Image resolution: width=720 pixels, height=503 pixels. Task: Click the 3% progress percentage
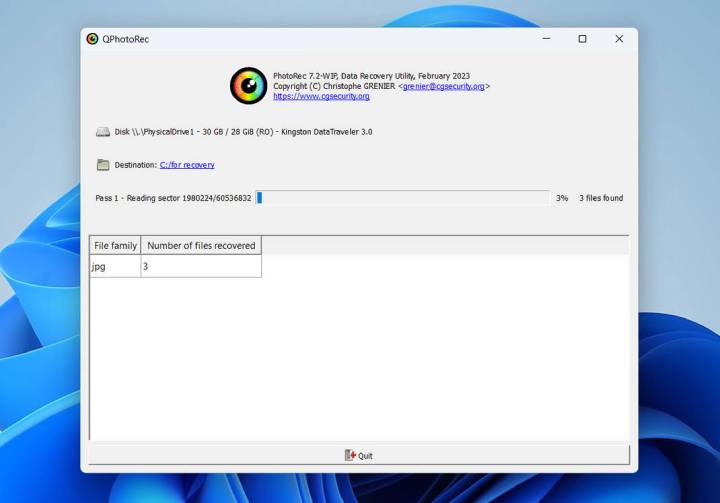coord(562,198)
